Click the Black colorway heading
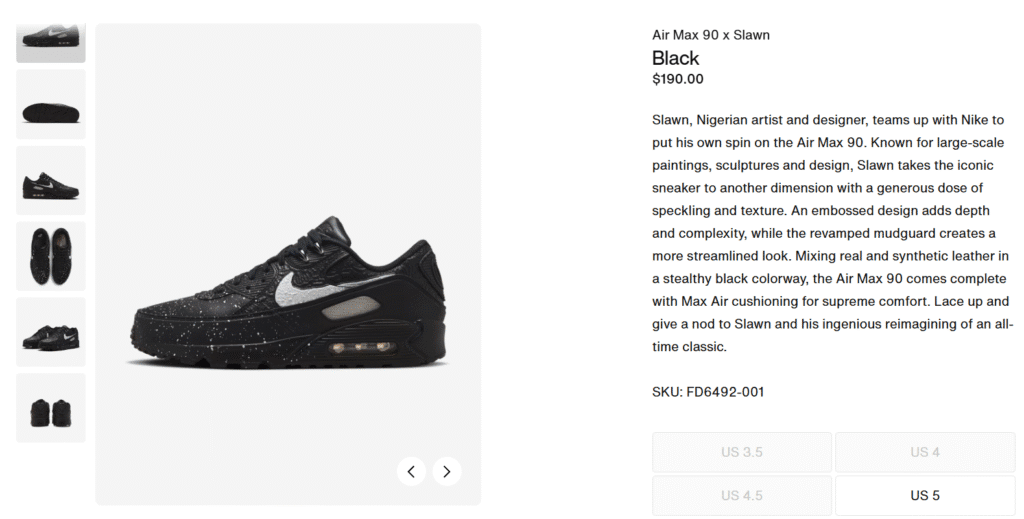The width and height of the screenshot is (1024, 519). coord(675,58)
